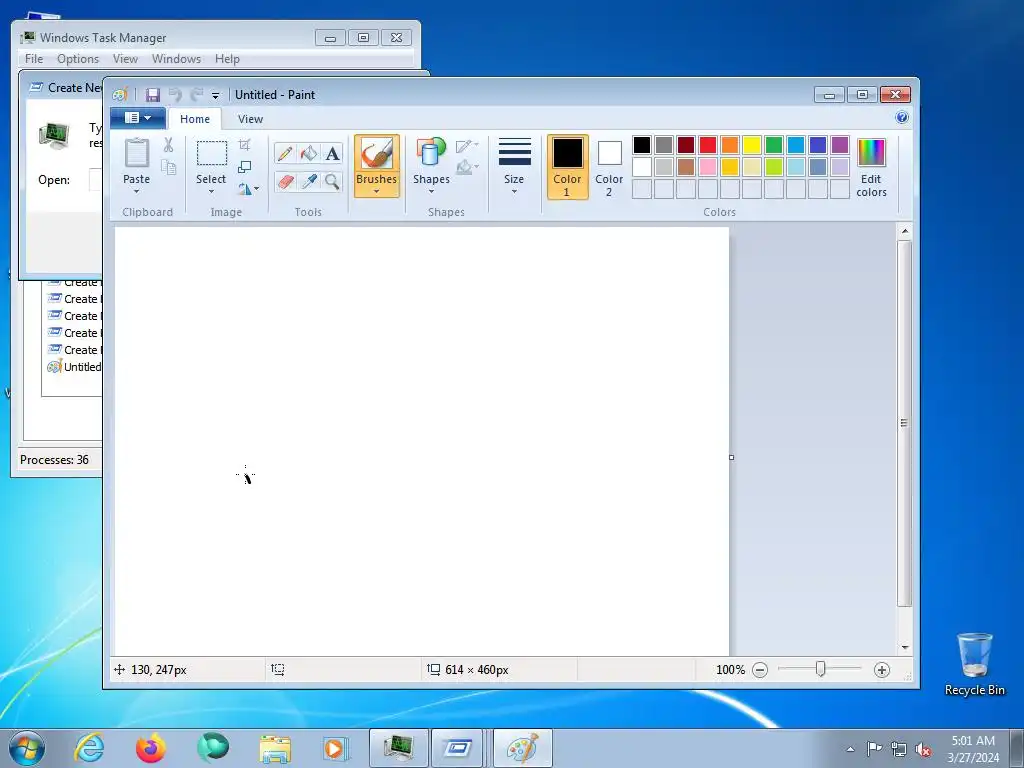This screenshot has width=1024, height=768.
Task: Show hidden tray icons arrow
Action: (850, 749)
